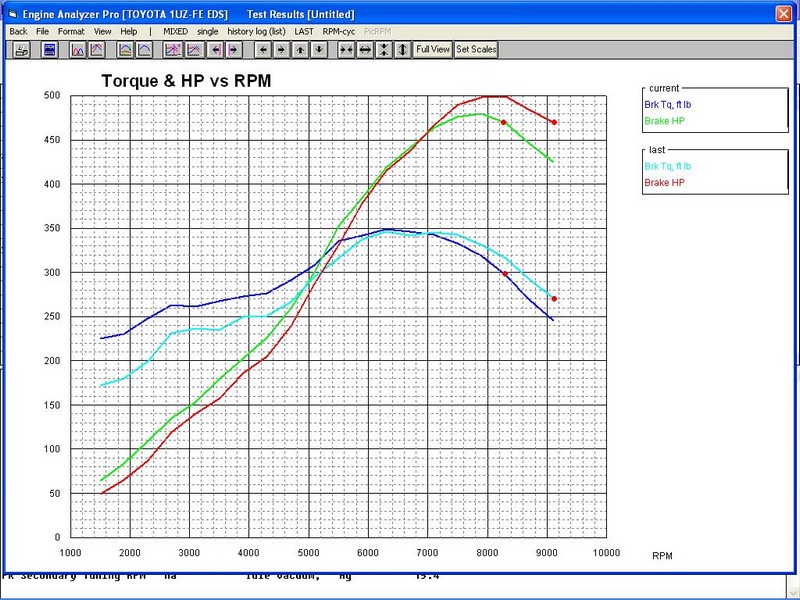Shift graph down with the down arrow button
The height and width of the screenshot is (600, 800).
tap(319, 49)
